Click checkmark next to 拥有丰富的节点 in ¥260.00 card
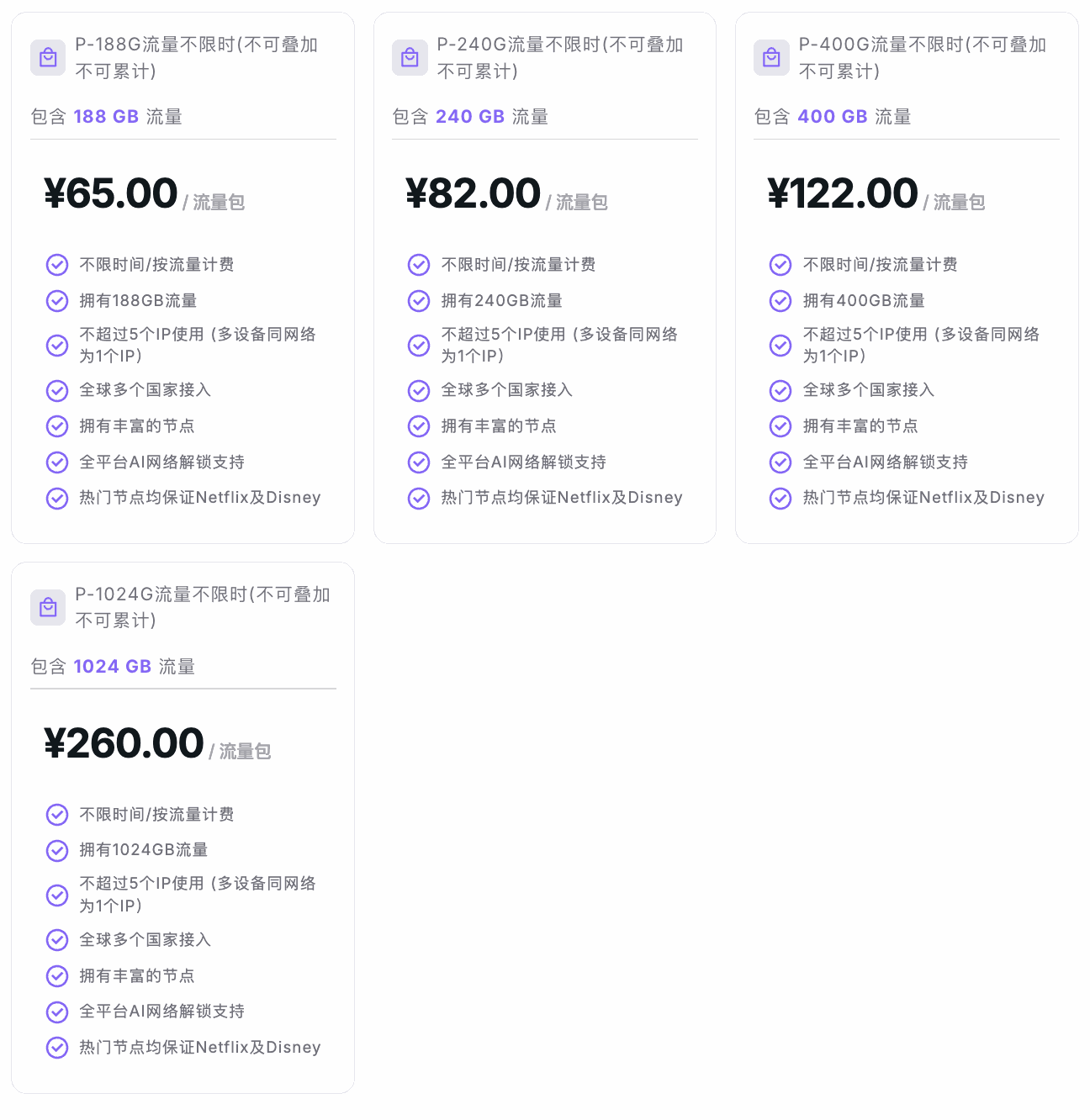The image size is (1090, 1120). click(x=57, y=976)
